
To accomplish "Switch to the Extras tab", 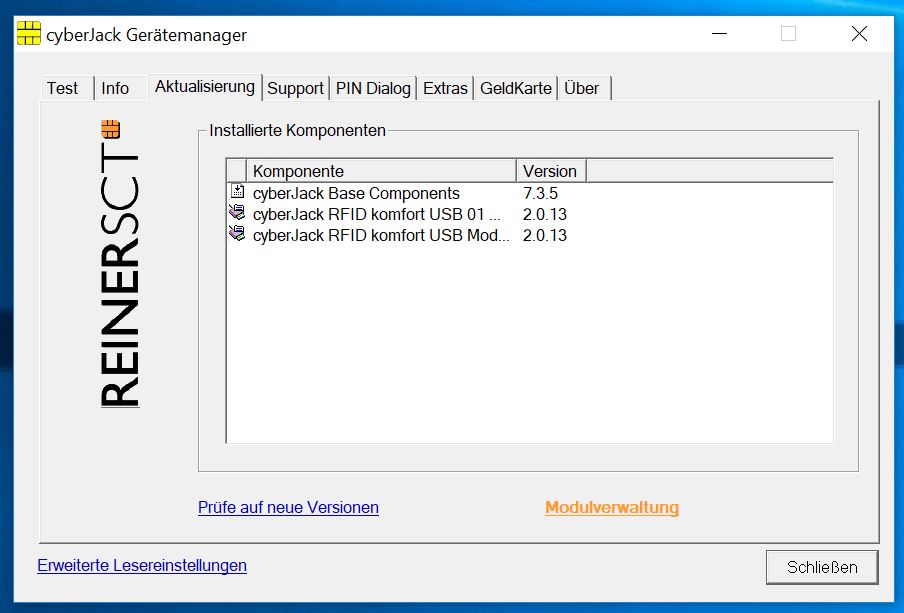I will click(x=445, y=88).
